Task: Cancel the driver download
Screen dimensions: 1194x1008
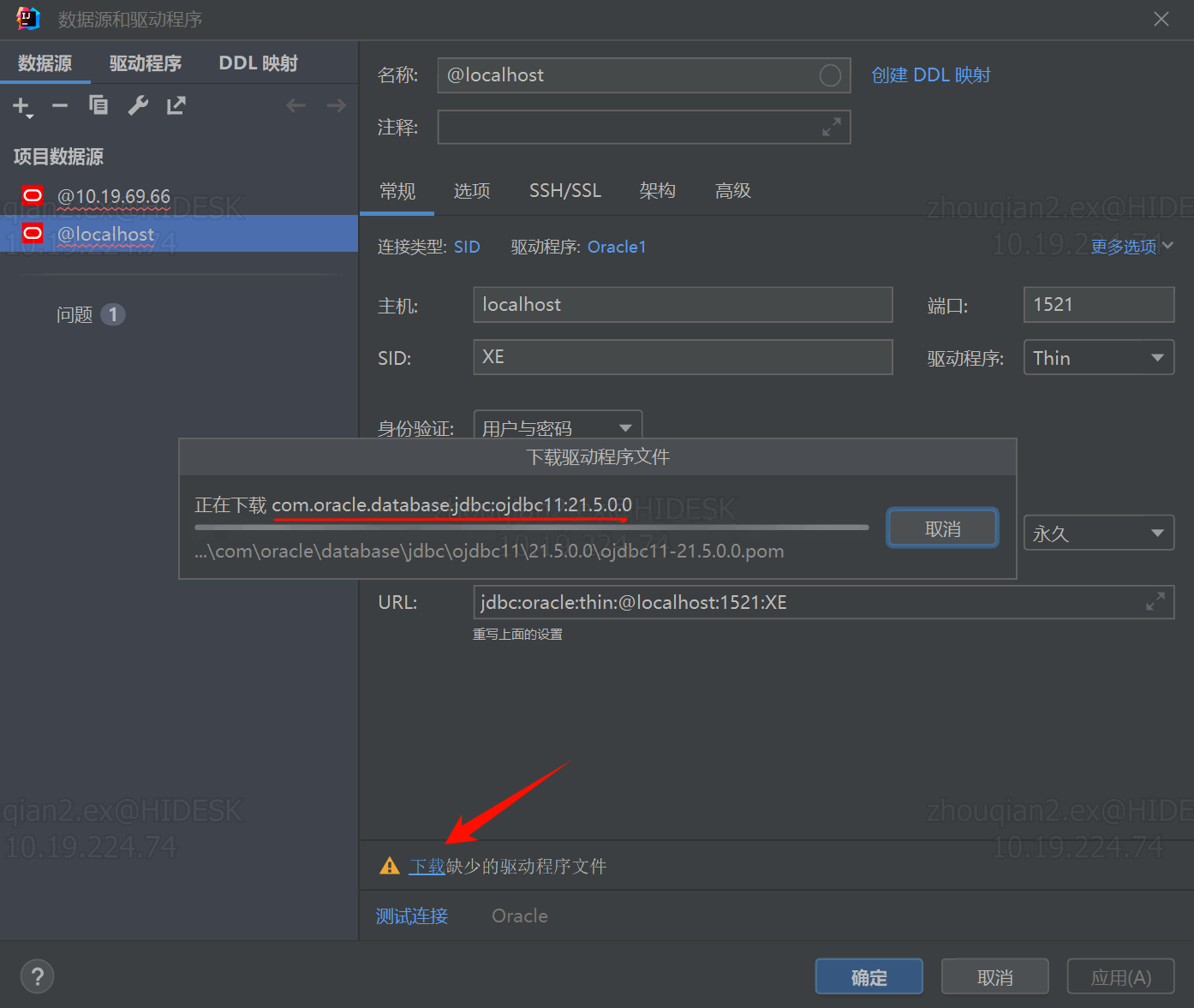Action: pyautogui.click(x=943, y=528)
